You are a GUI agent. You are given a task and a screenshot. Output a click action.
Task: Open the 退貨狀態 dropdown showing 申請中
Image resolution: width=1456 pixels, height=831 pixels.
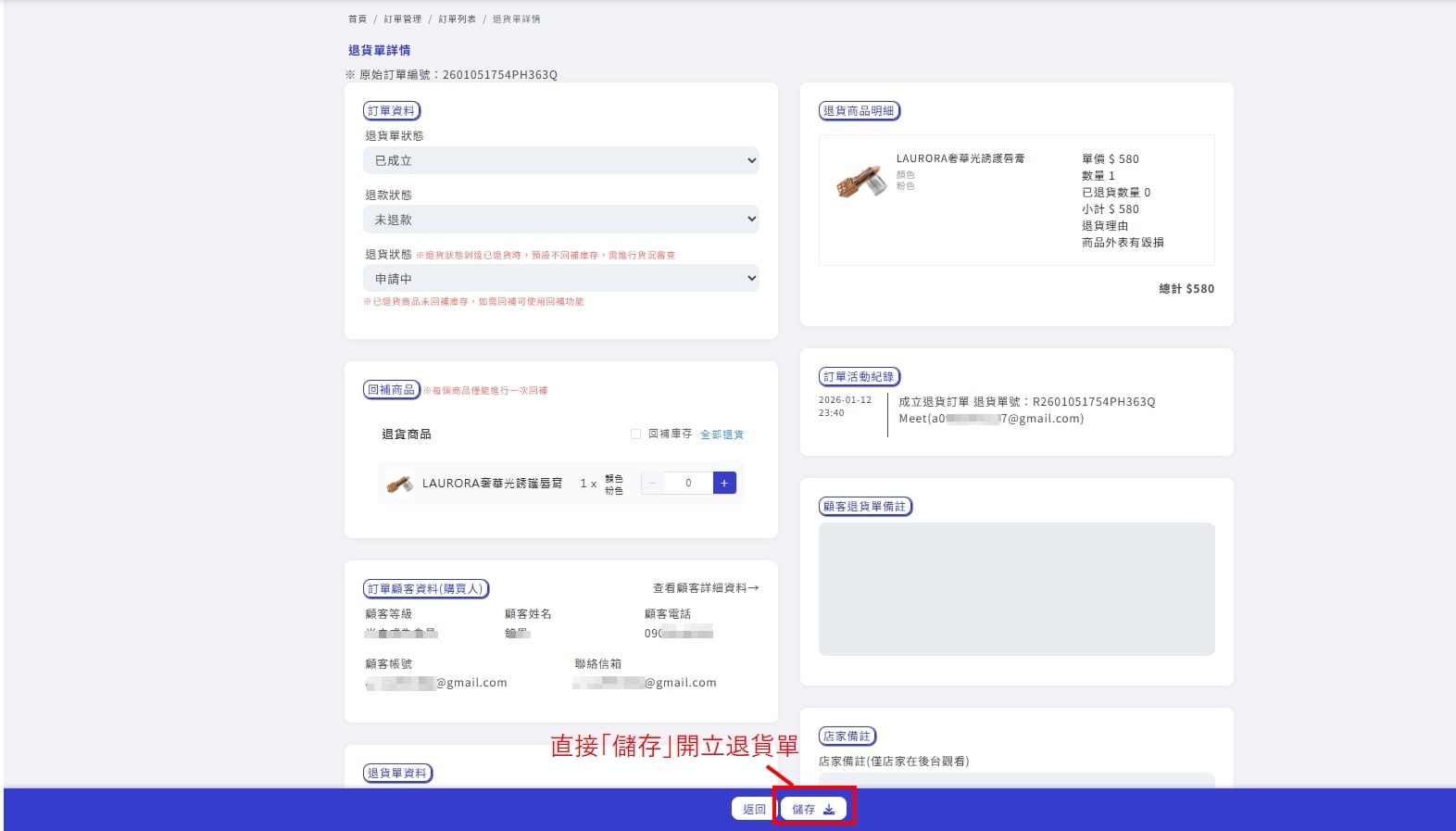tap(561, 278)
